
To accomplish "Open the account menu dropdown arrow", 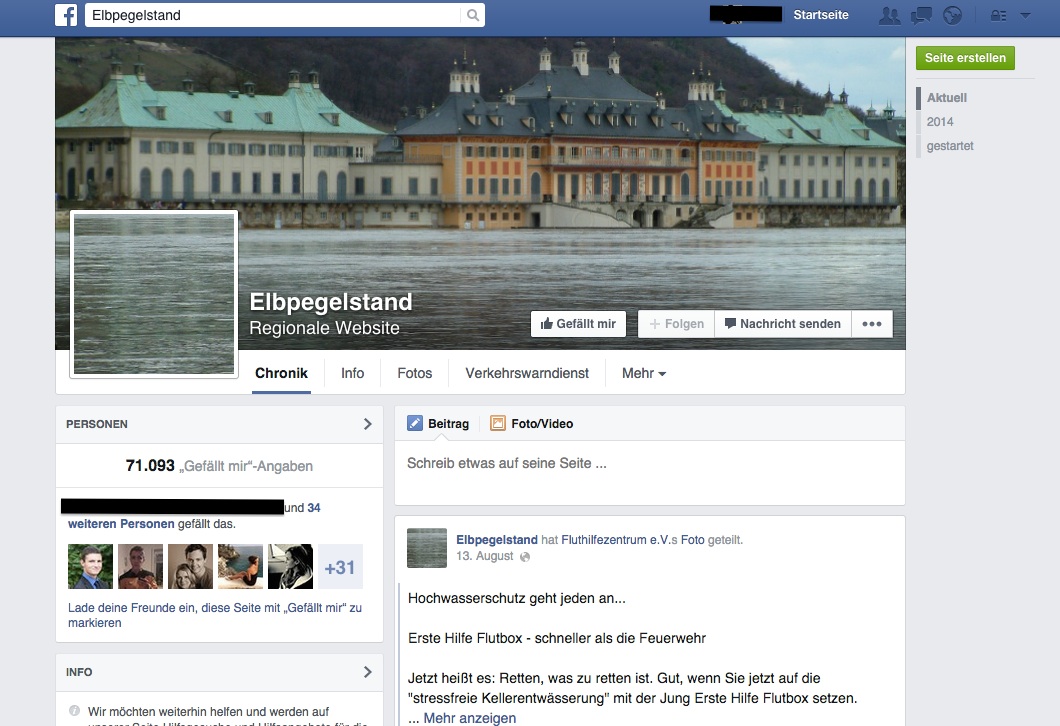I will pos(1025,15).
